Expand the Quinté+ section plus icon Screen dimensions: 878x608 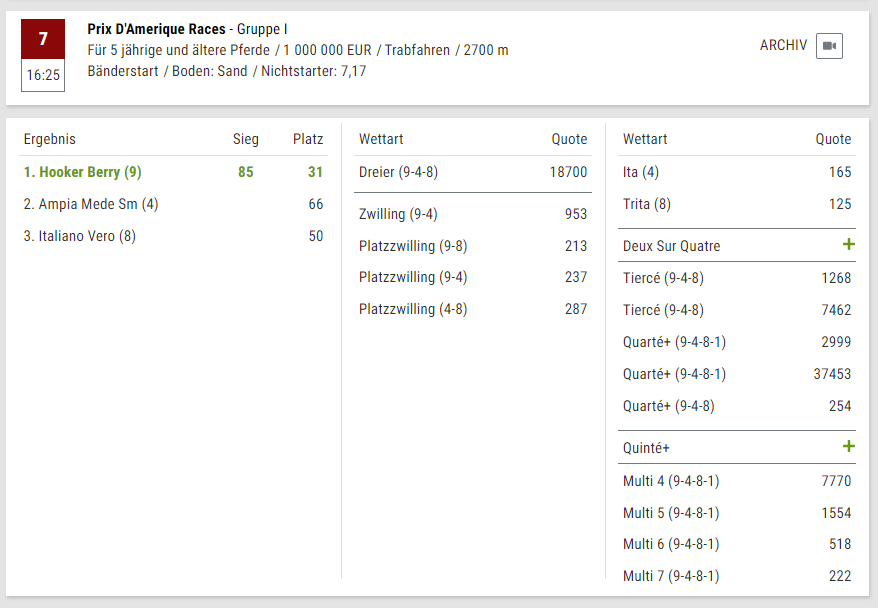(848, 446)
